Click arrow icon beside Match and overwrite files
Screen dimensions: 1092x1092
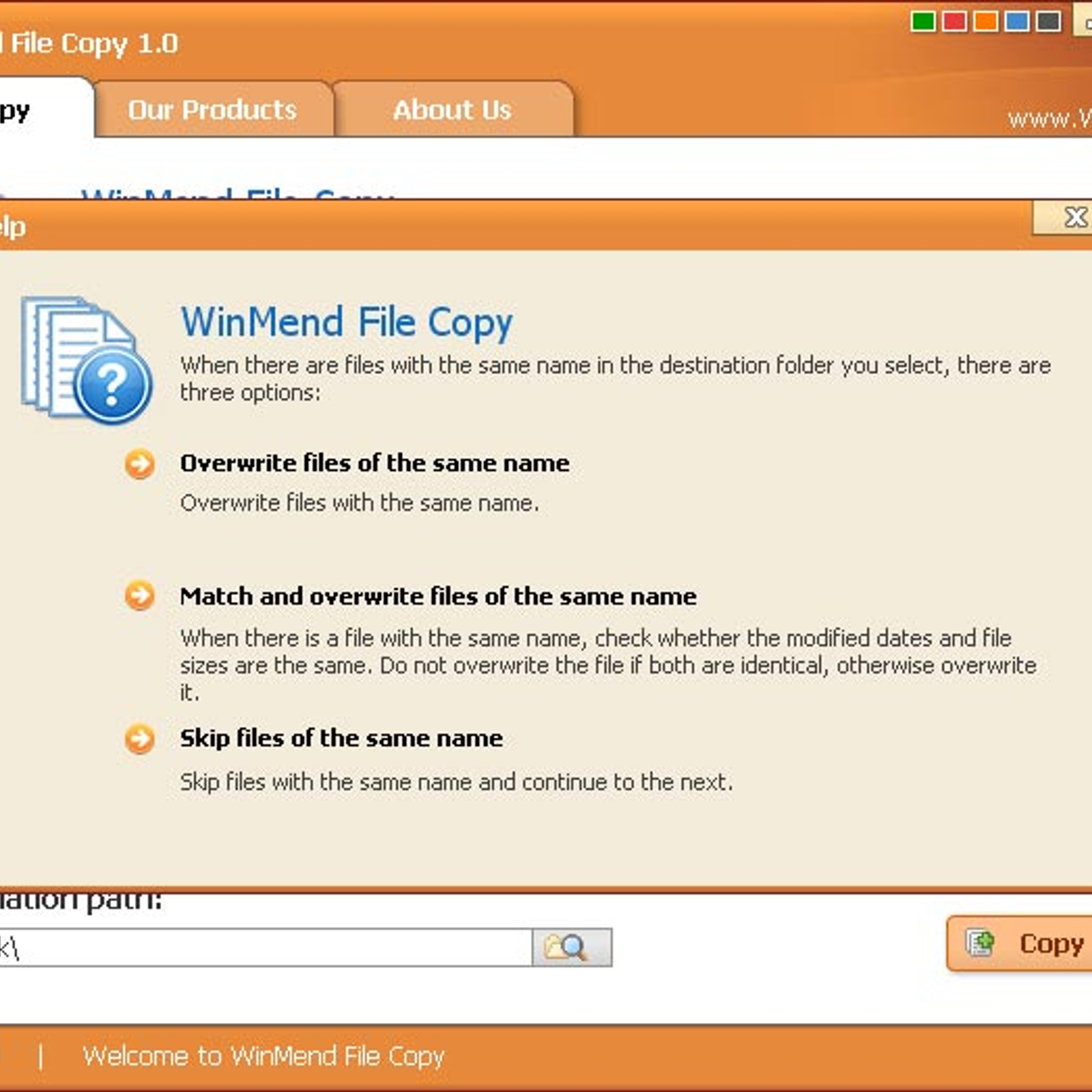coord(140,596)
